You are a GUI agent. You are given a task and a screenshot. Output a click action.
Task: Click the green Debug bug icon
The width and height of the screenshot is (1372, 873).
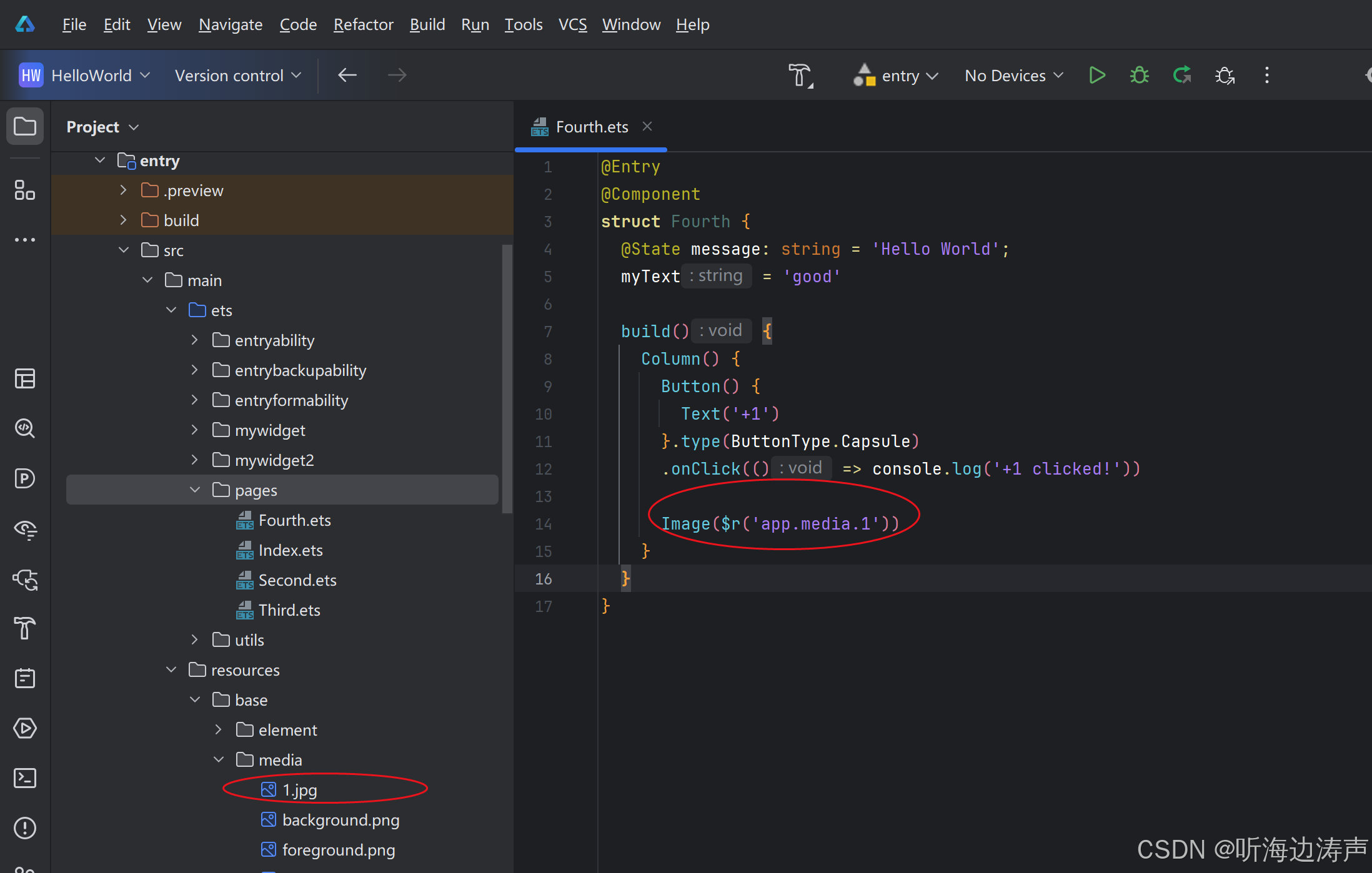[x=1140, y=76]
